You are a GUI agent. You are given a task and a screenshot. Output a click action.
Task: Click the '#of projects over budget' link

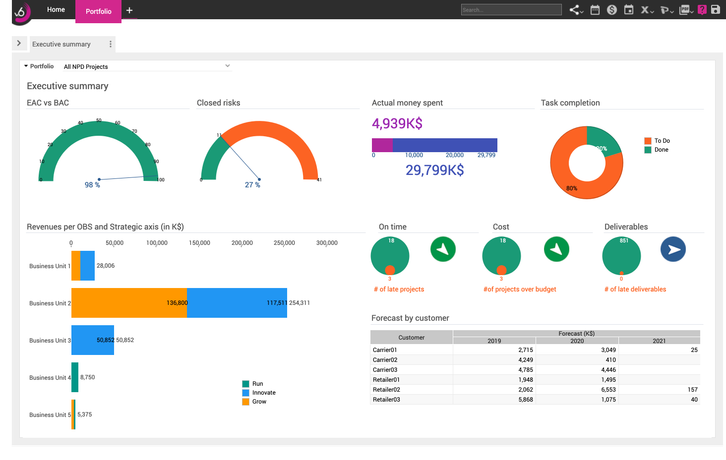click(x=521, y=289)
